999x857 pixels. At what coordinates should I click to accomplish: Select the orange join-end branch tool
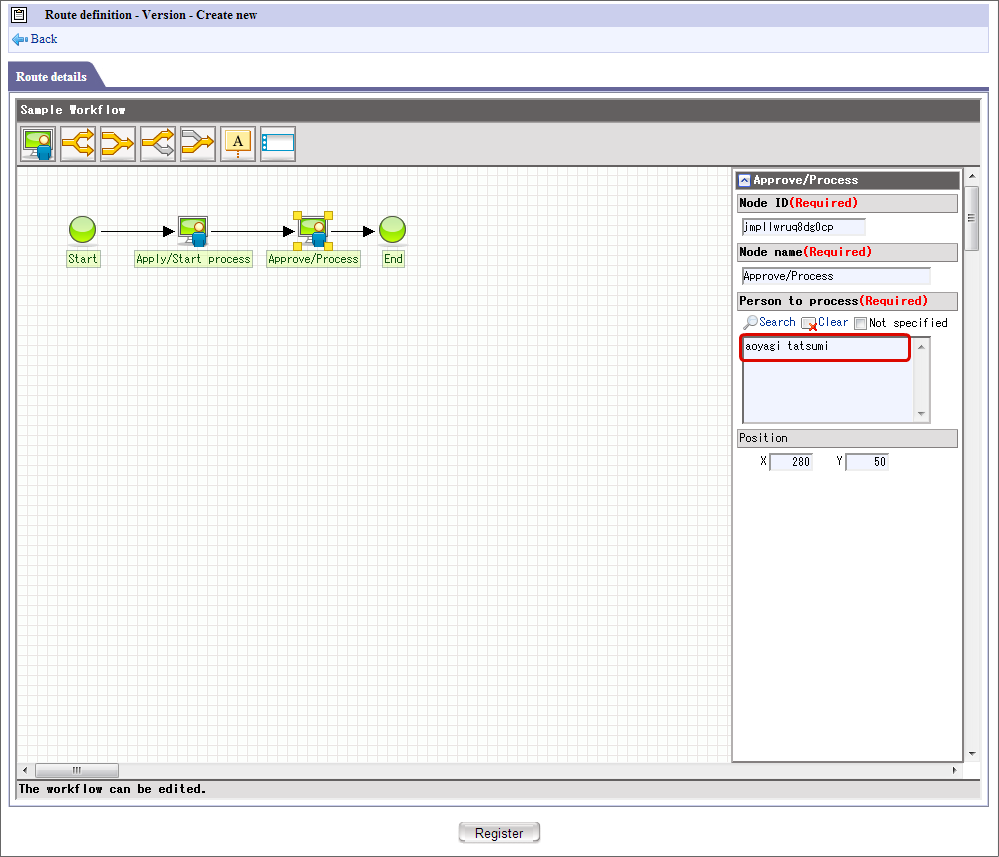tap(118, 143)
